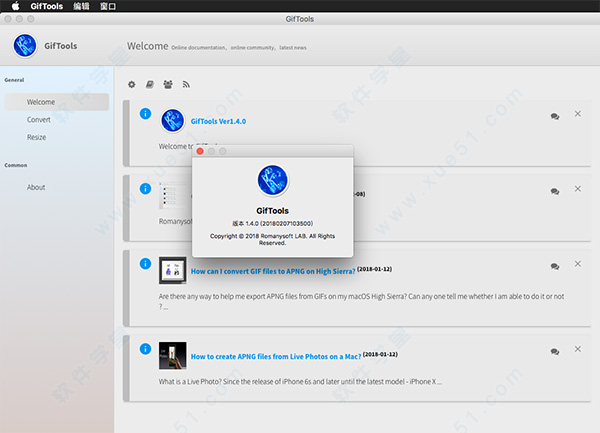The height and width of the screenshot is (433, 600).
Task: Dismiss the APNG High Sierra card
Action: [578, 264]
